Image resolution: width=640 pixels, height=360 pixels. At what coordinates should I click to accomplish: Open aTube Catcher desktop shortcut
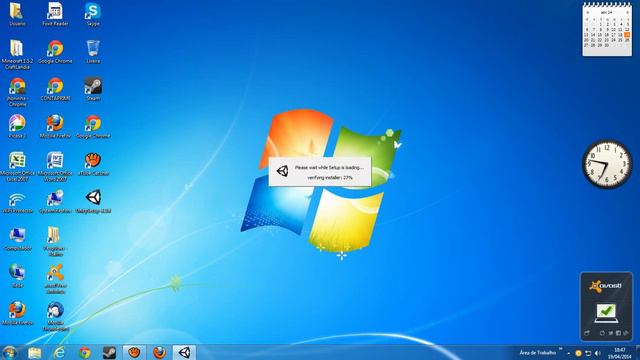pyautogui.click(x=93, y=164)
